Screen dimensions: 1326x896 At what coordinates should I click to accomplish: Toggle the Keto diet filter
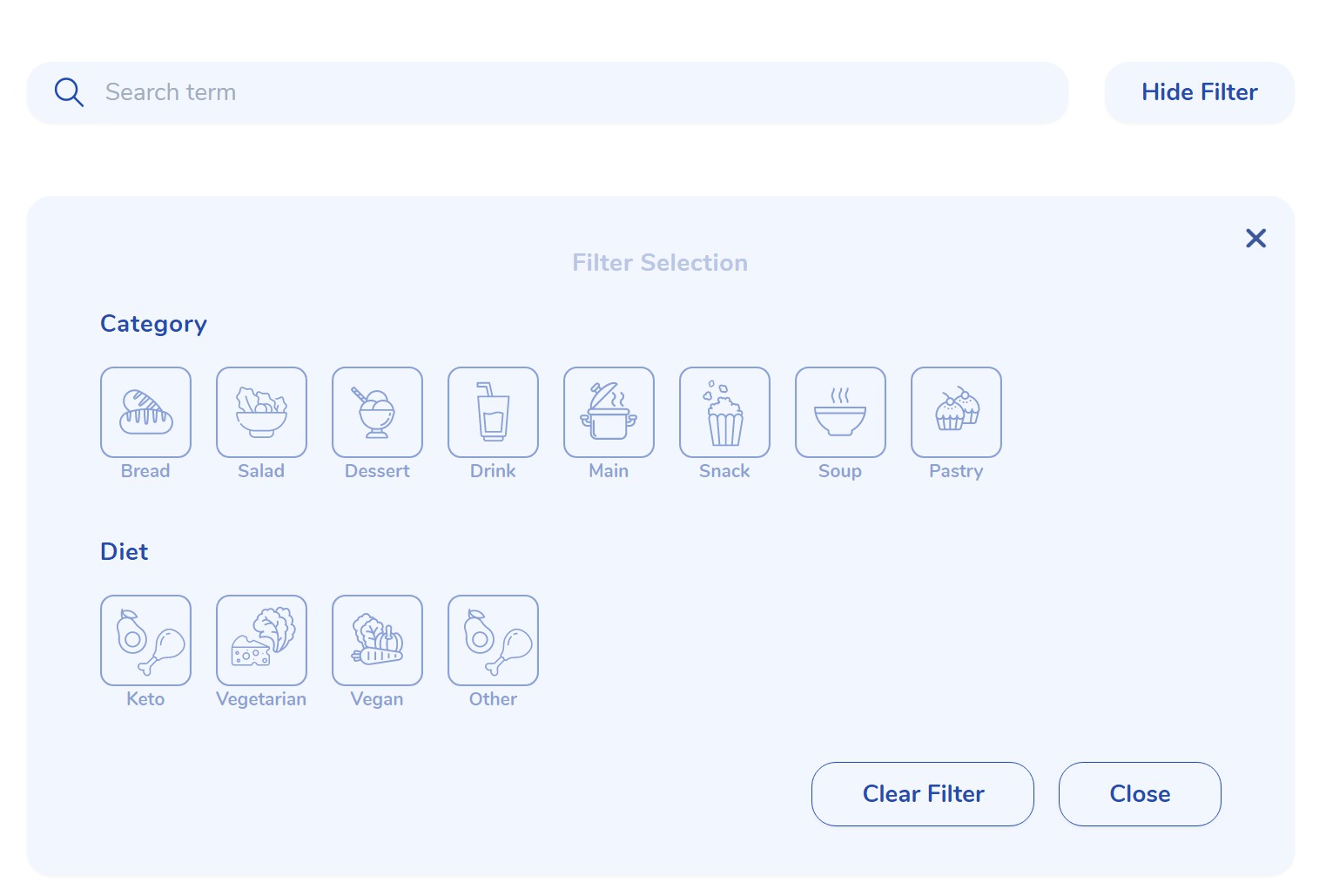point(145,640)
